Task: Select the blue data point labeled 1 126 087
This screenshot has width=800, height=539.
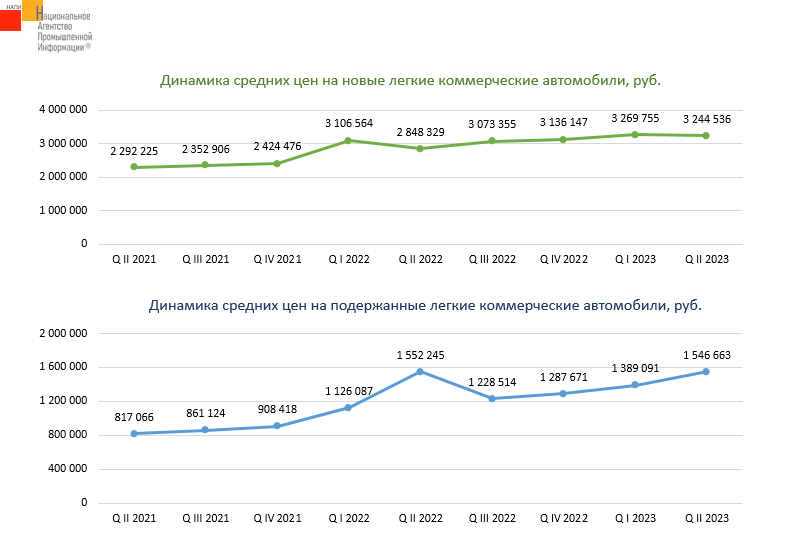Action: [349, 407]
